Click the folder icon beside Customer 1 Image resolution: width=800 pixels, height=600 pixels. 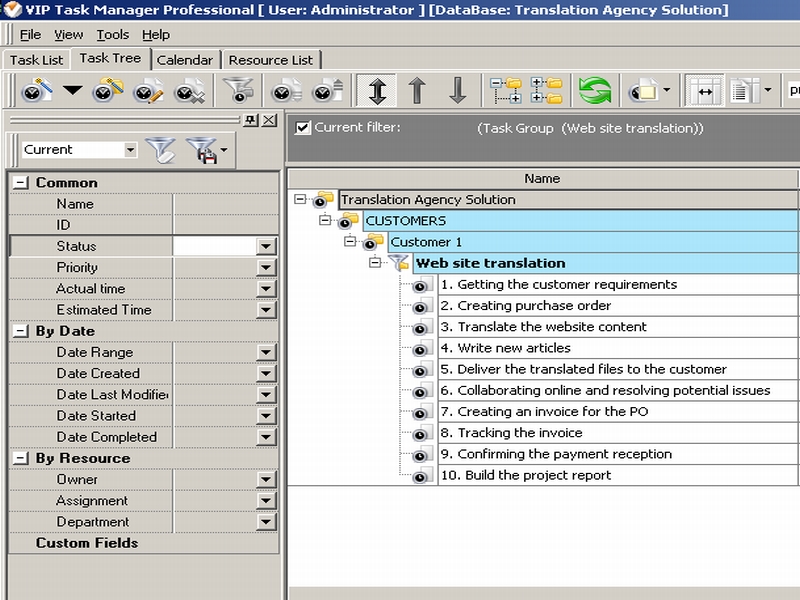click(x=373, y=242)
